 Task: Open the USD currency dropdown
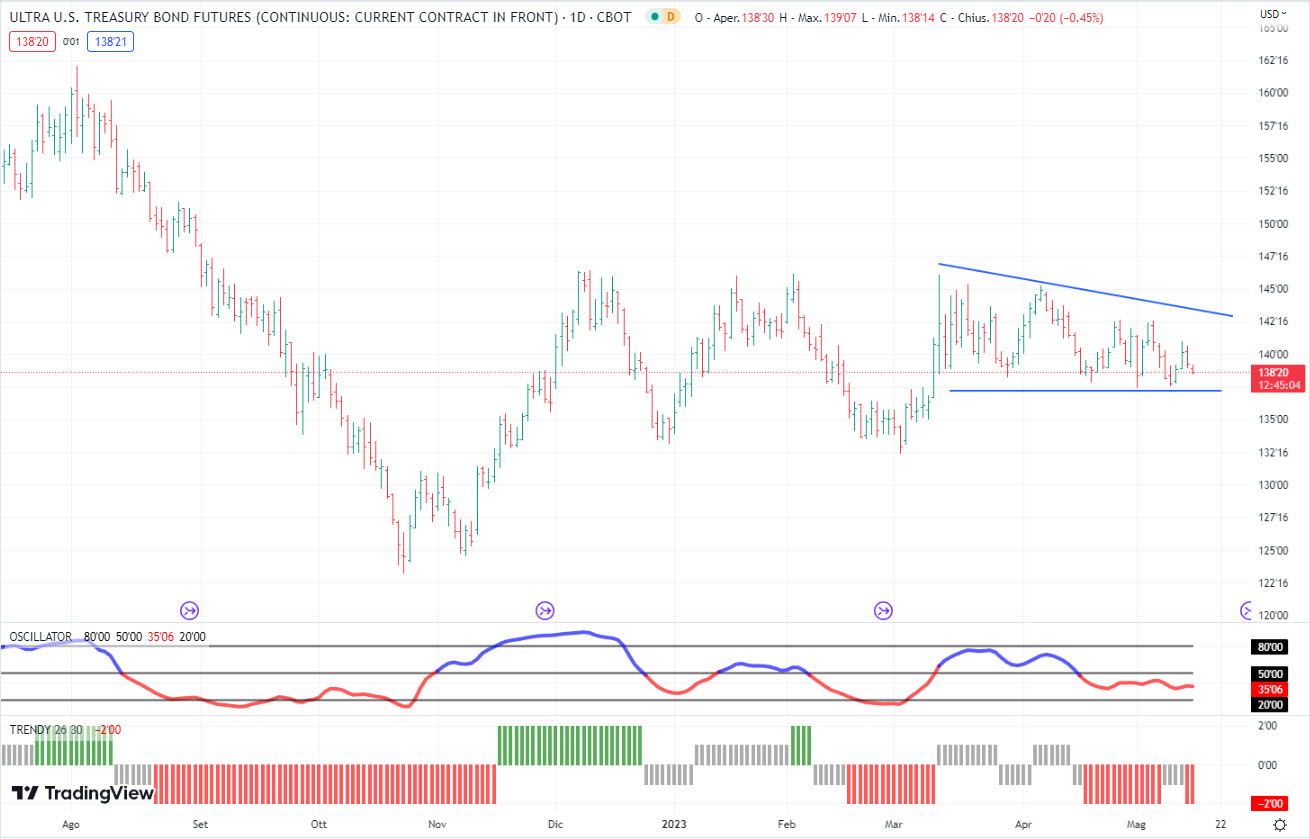(1272, 14)
